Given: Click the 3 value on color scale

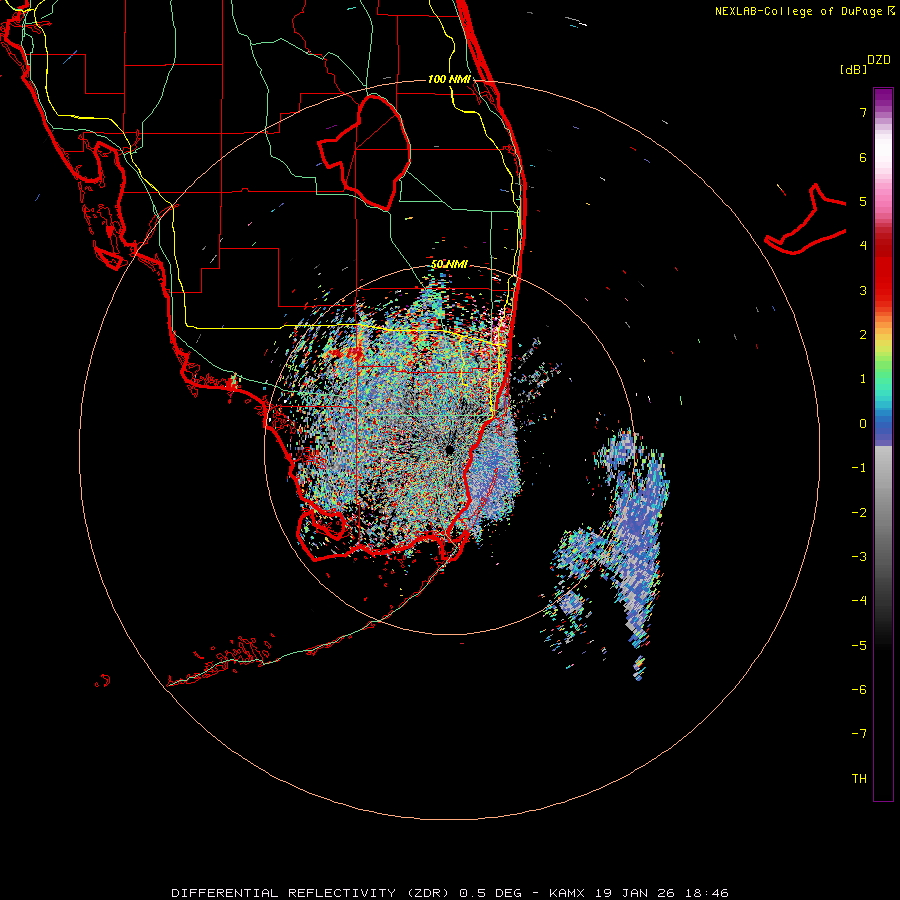Looking at the screenshot, I should point(863,290).
